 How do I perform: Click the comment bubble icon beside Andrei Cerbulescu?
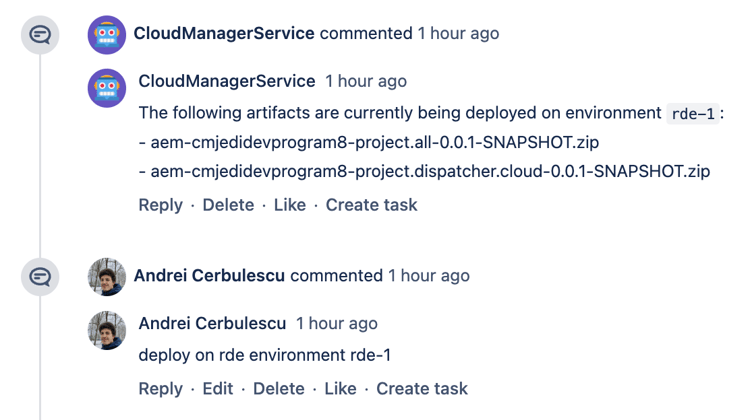tap(40, 276)
